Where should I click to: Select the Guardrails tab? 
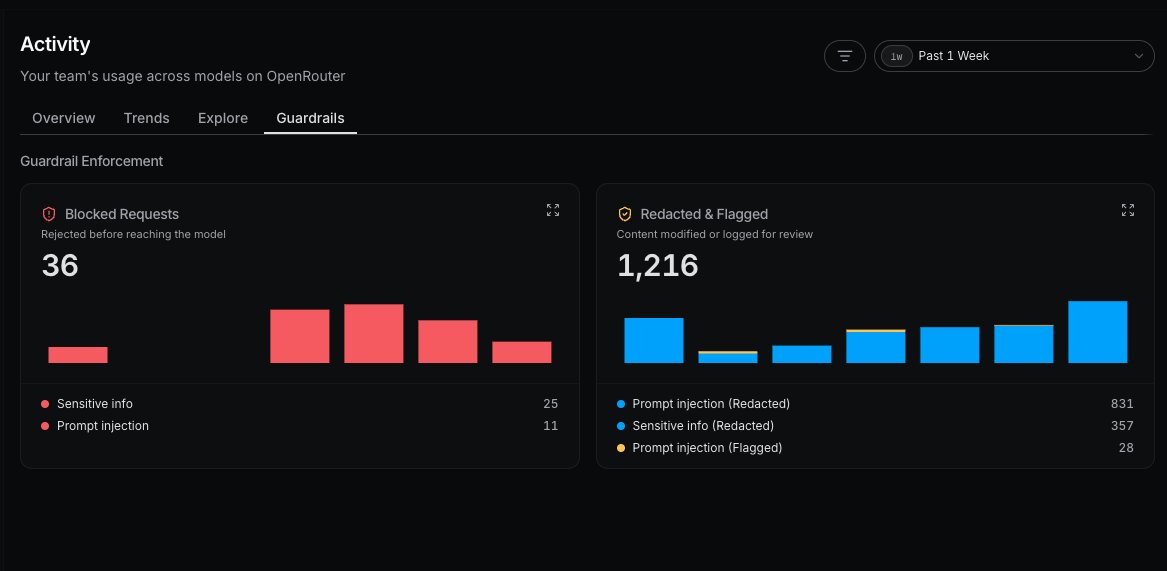pos(310,118)
